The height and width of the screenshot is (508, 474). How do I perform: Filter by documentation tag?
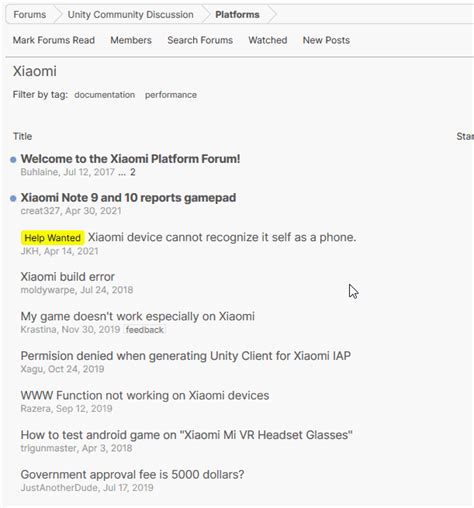point(105,95)
